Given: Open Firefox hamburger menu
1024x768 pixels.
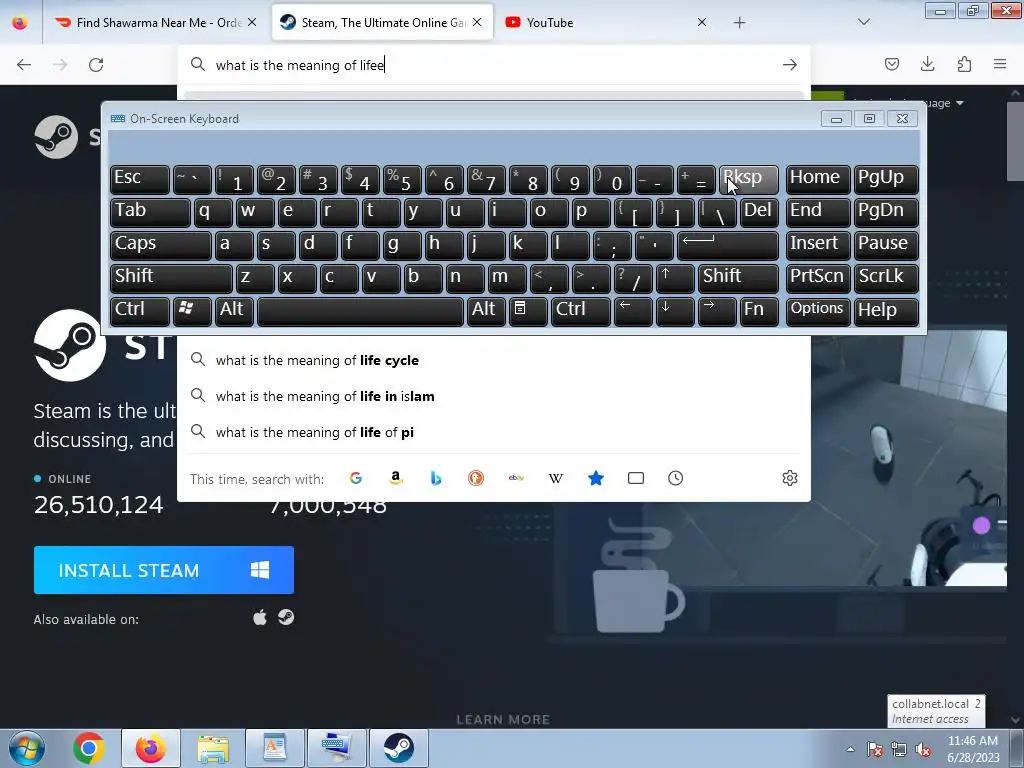Looking at the screenshot, I should (x=1000, y=64).
